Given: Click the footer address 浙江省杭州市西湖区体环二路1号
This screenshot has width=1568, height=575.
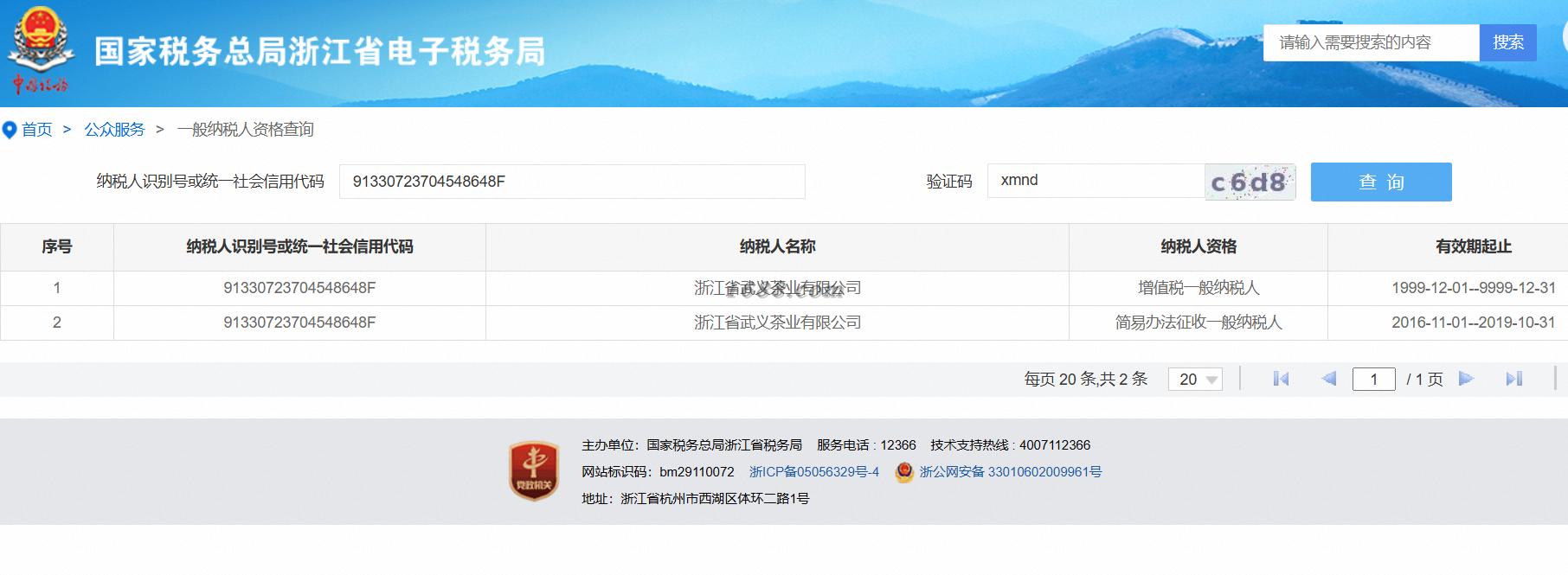Looking at the screenshot, I should coord(715,499).
